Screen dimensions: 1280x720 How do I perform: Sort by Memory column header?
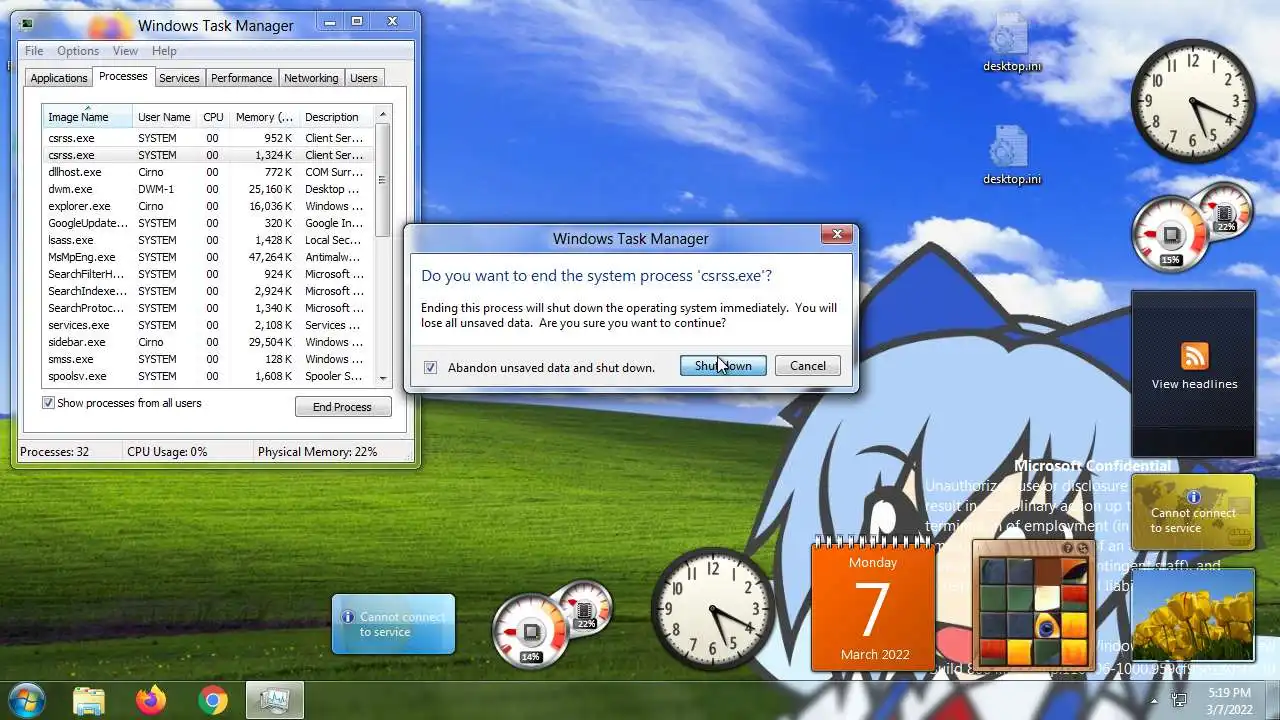(264, 117)
